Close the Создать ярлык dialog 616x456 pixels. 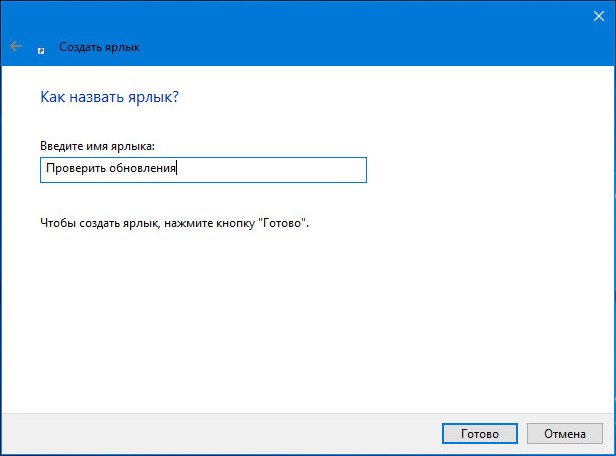pos(599,16)
